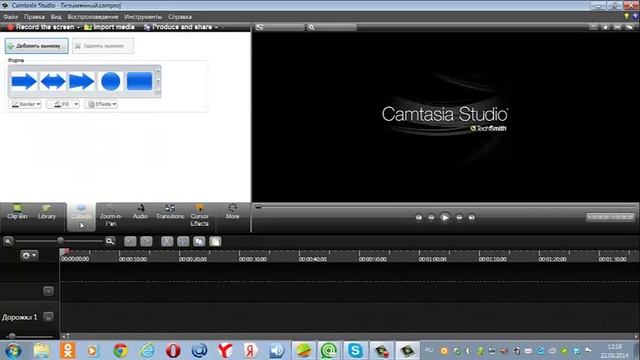Click the timeline Paste tool
The width and height of the screenshot is (640, 360).
pos(215,241)
